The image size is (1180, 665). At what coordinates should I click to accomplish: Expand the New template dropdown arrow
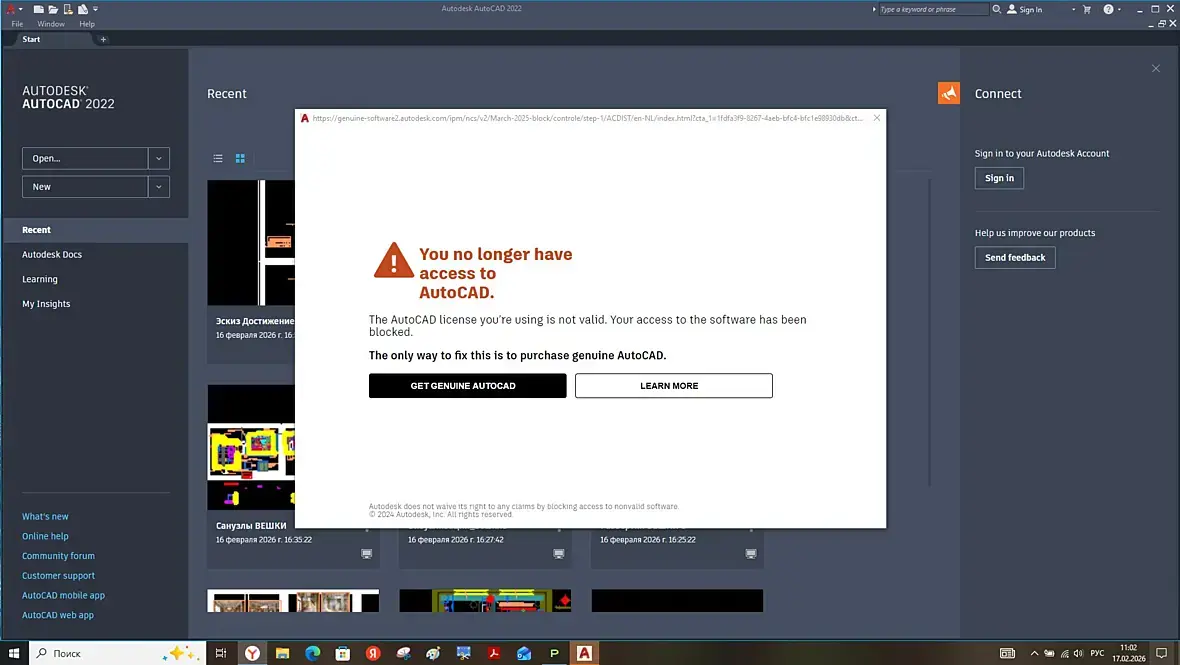click(x=159, y=187)
